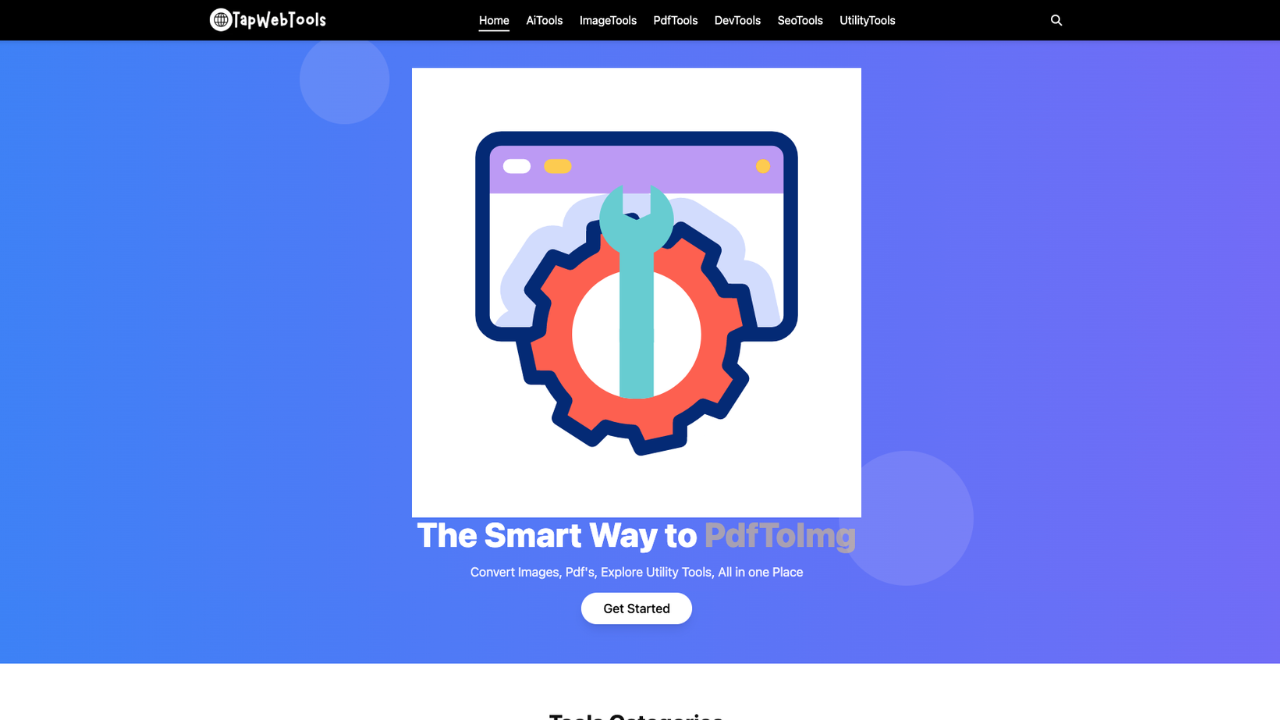Click the yellow round dot in illustration window
The height and width of the screenshot is (720, 1280).
pyautogui.click(x=763, y=166)
